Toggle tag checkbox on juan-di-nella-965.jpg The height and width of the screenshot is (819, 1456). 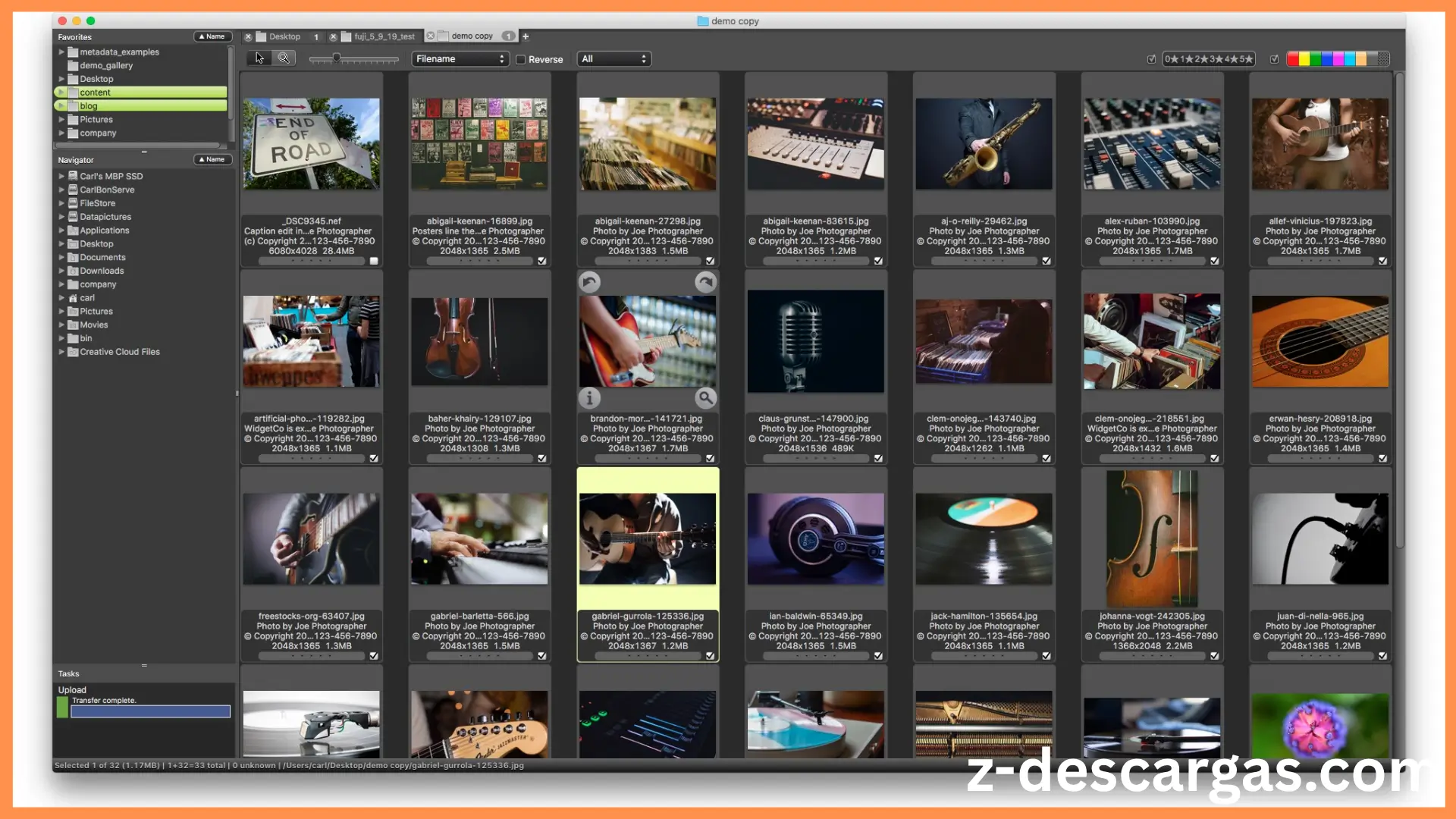pyautogui.click(x=1383, y=656)
